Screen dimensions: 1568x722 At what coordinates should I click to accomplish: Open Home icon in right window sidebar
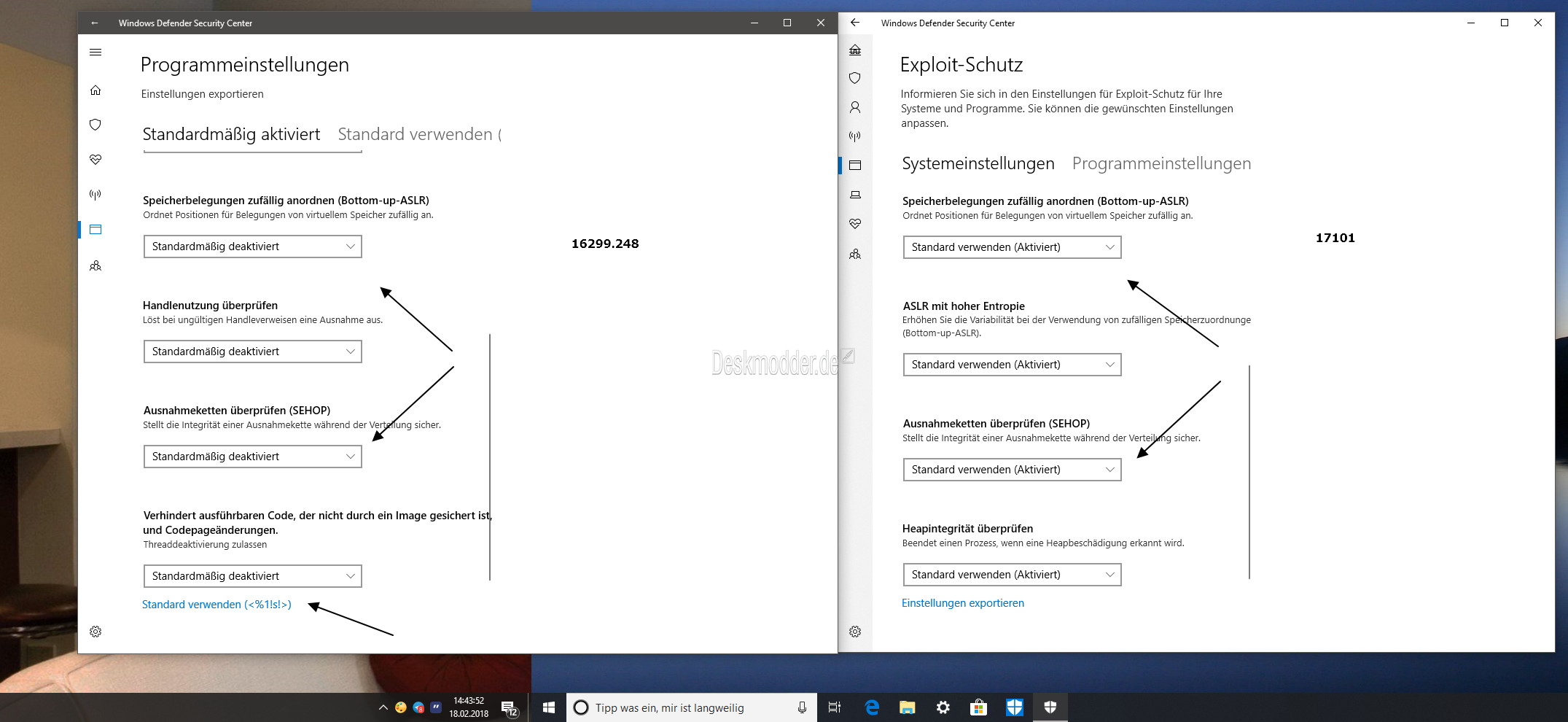pos(855,50)
